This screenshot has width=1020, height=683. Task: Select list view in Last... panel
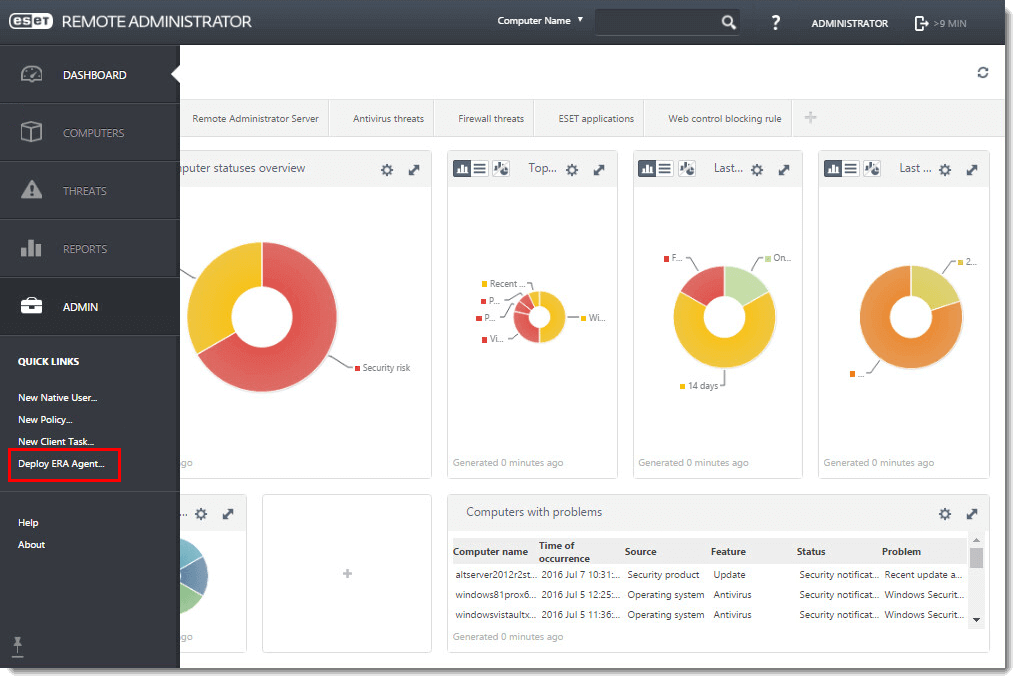[x=665, y=169]
